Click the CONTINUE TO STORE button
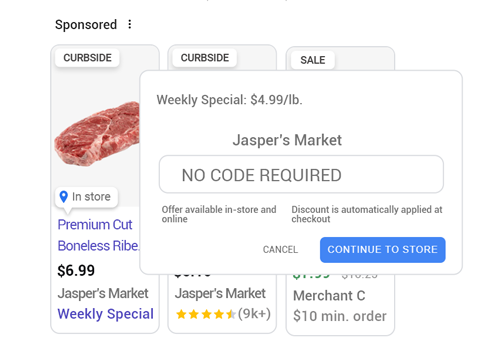Viewport: 500px width, 363px height. pyautogui.click(x=382, y=250)
